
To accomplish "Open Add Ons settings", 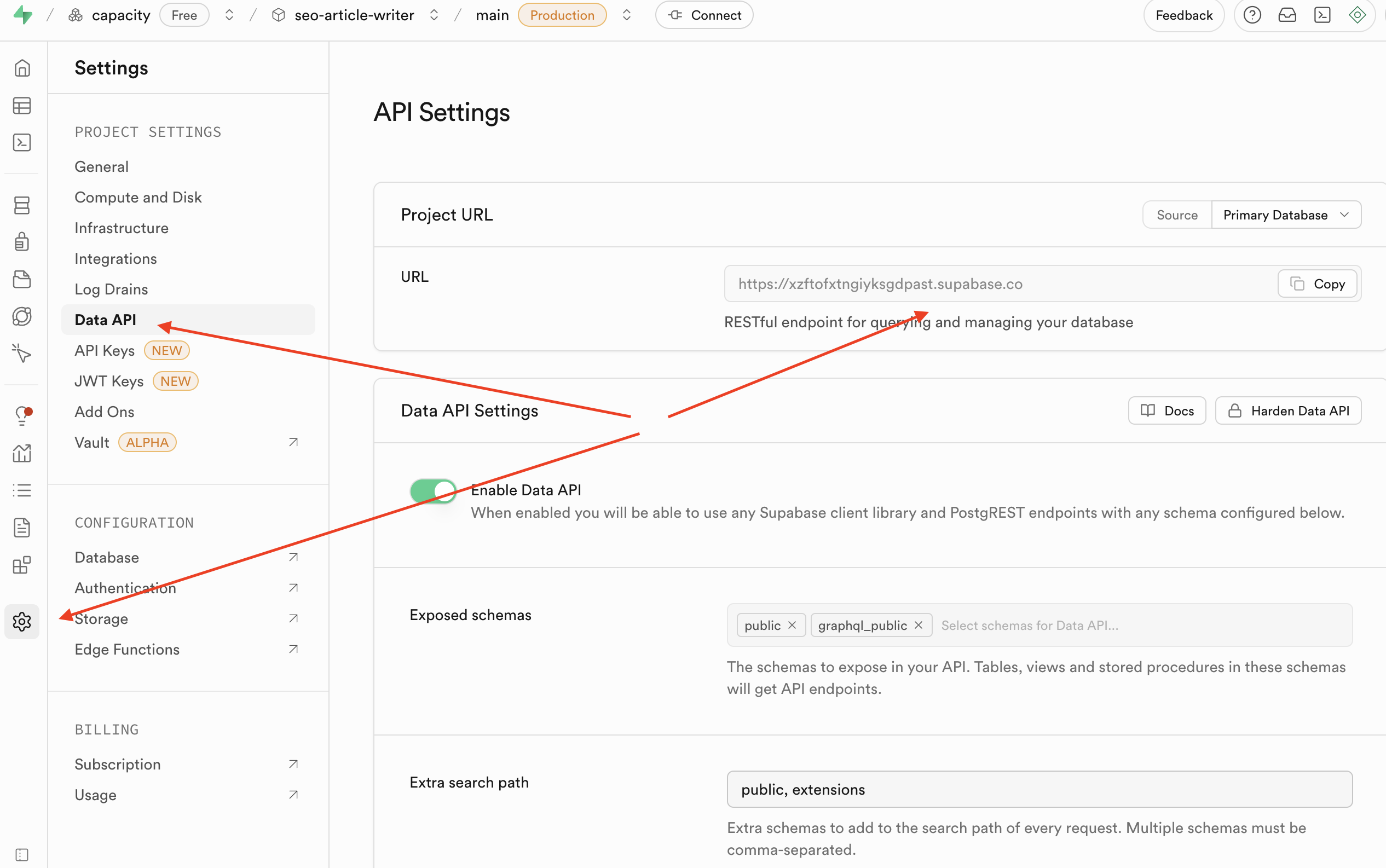I will (104, 412).
